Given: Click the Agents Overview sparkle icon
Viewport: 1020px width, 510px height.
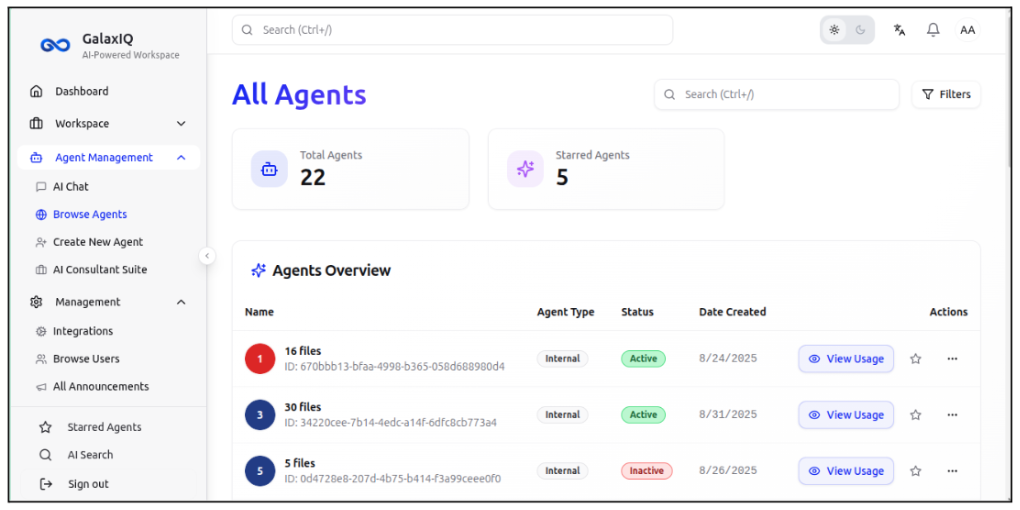Looking at the screenshot, I should pos(258,271).
